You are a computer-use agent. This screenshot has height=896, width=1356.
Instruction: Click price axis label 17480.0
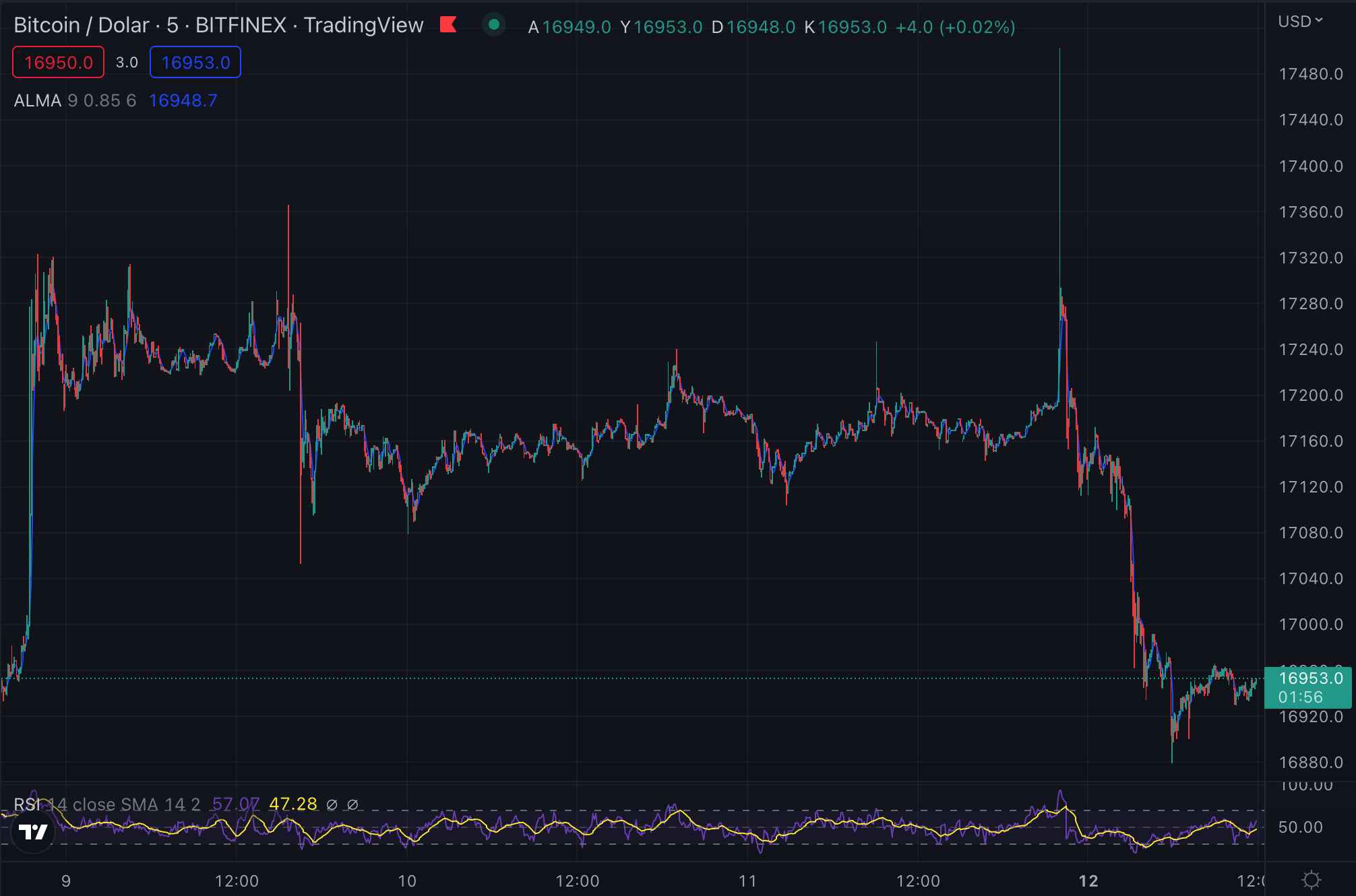point(1311,73)
